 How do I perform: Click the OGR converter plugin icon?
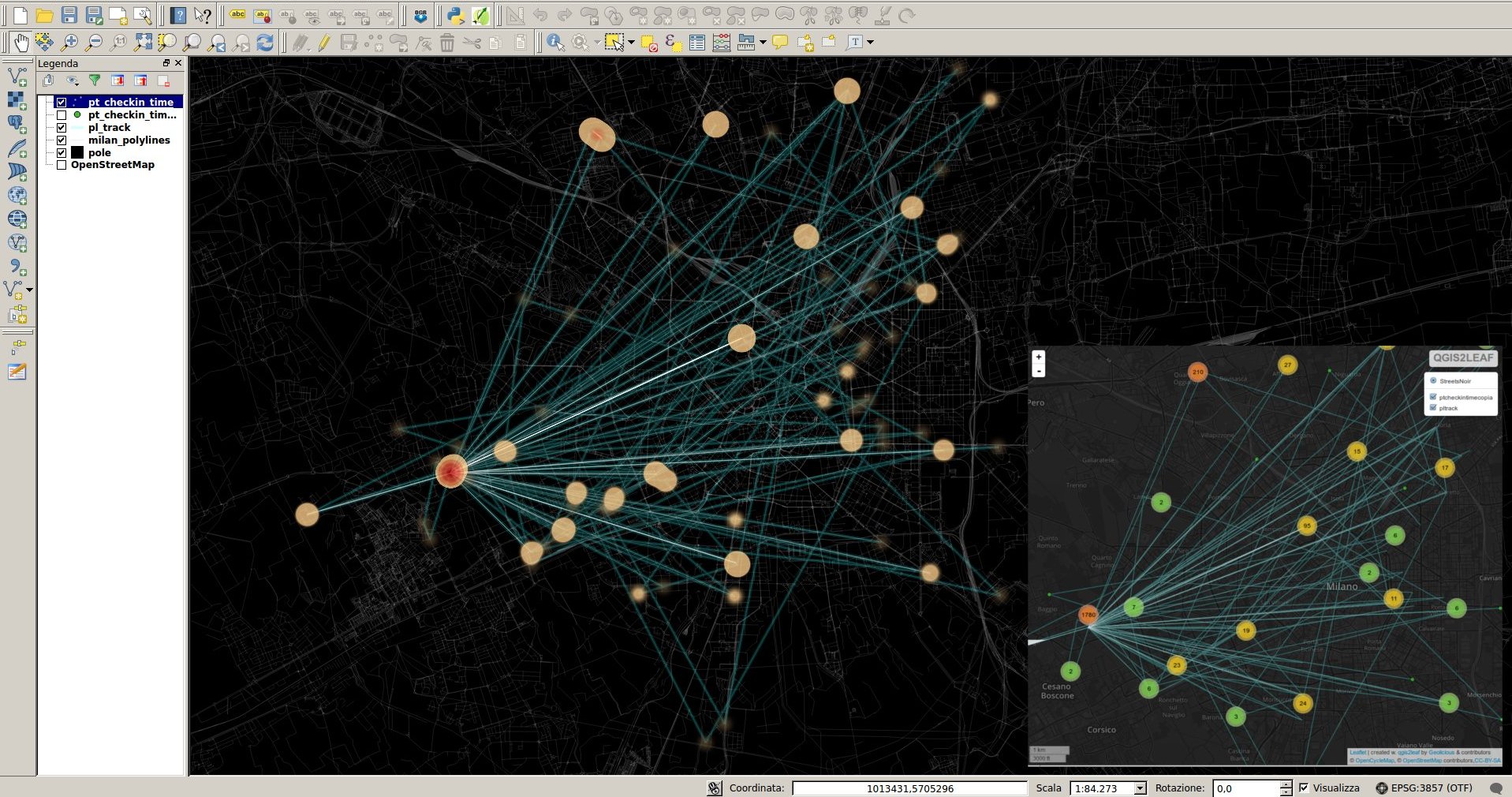point(420,15)
